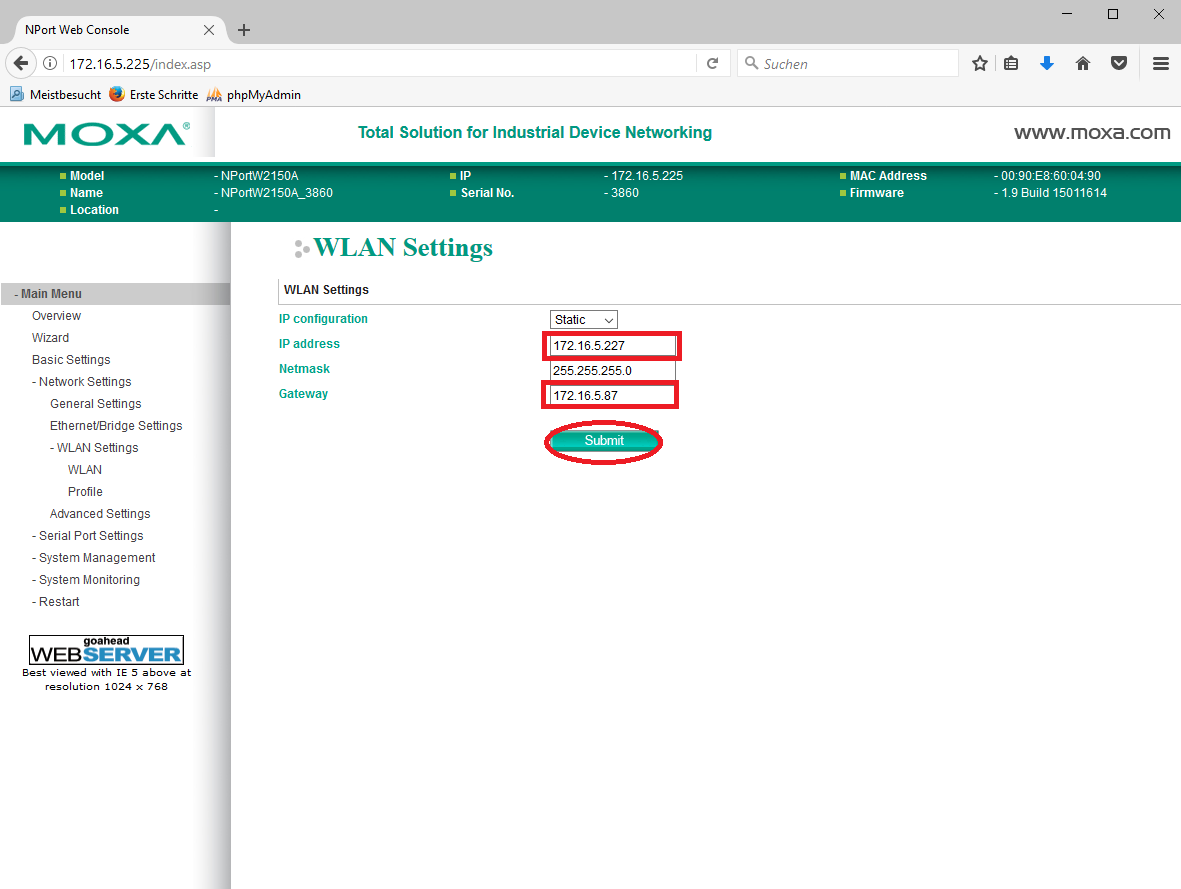Image resolution: width=1181 pixels, height=889 pixels.
Task: Open the IP configuration Static dropdown
Action: point(584,320)
